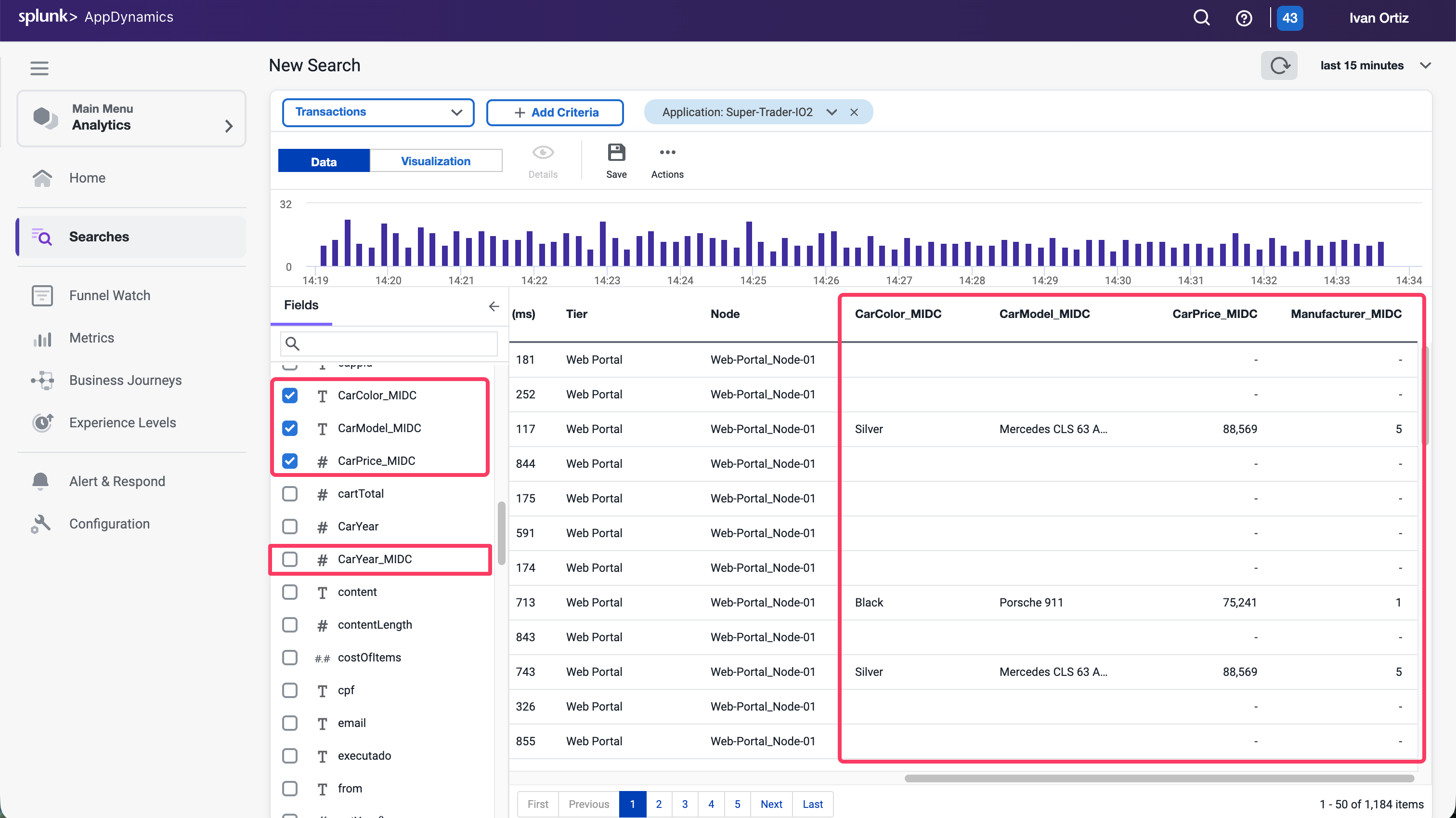Click the Add Criteria button
The image size is (1456, 818).
click(555, 113)
